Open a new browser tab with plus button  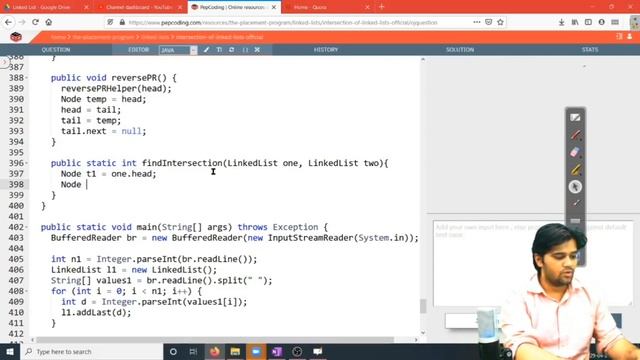[x=382, y=7]
